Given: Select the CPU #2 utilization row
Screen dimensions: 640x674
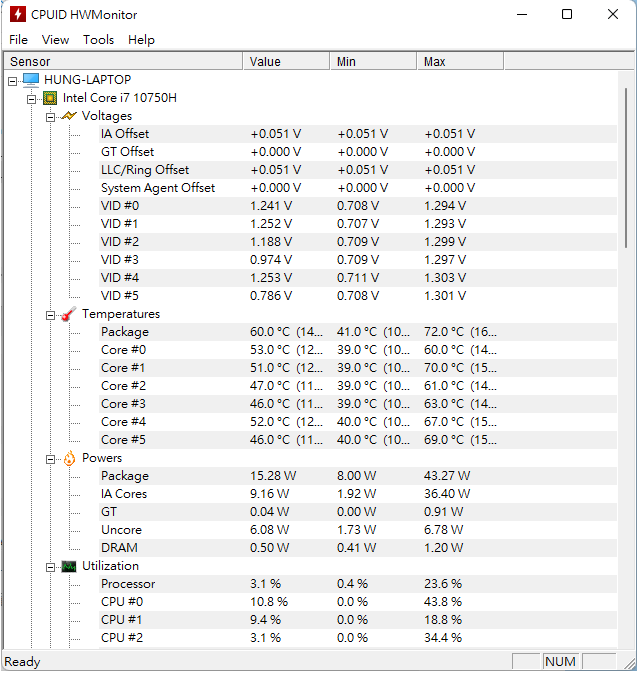Looking at the screenshot, I should coord(358,638).
